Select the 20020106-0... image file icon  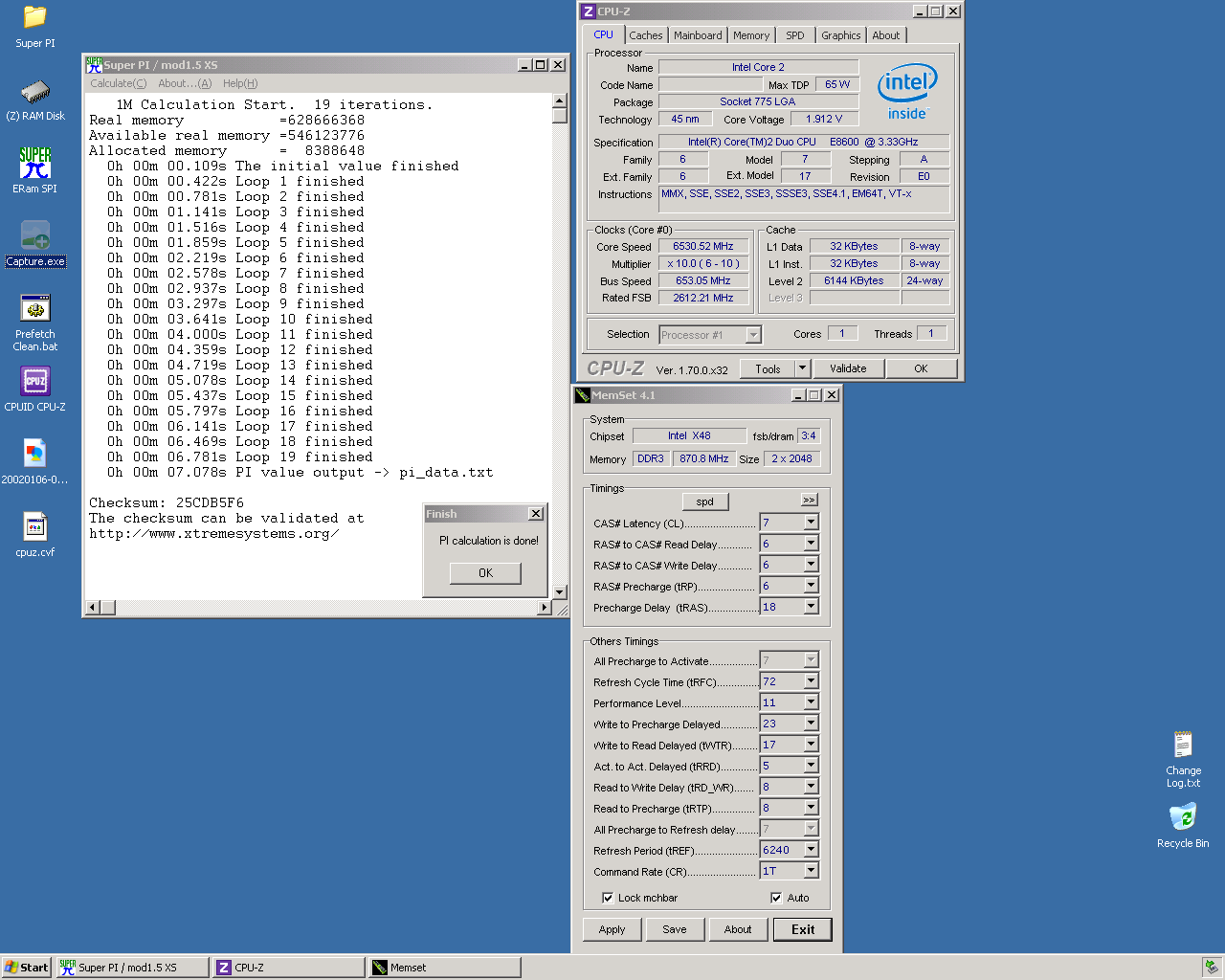pos(35,462)
